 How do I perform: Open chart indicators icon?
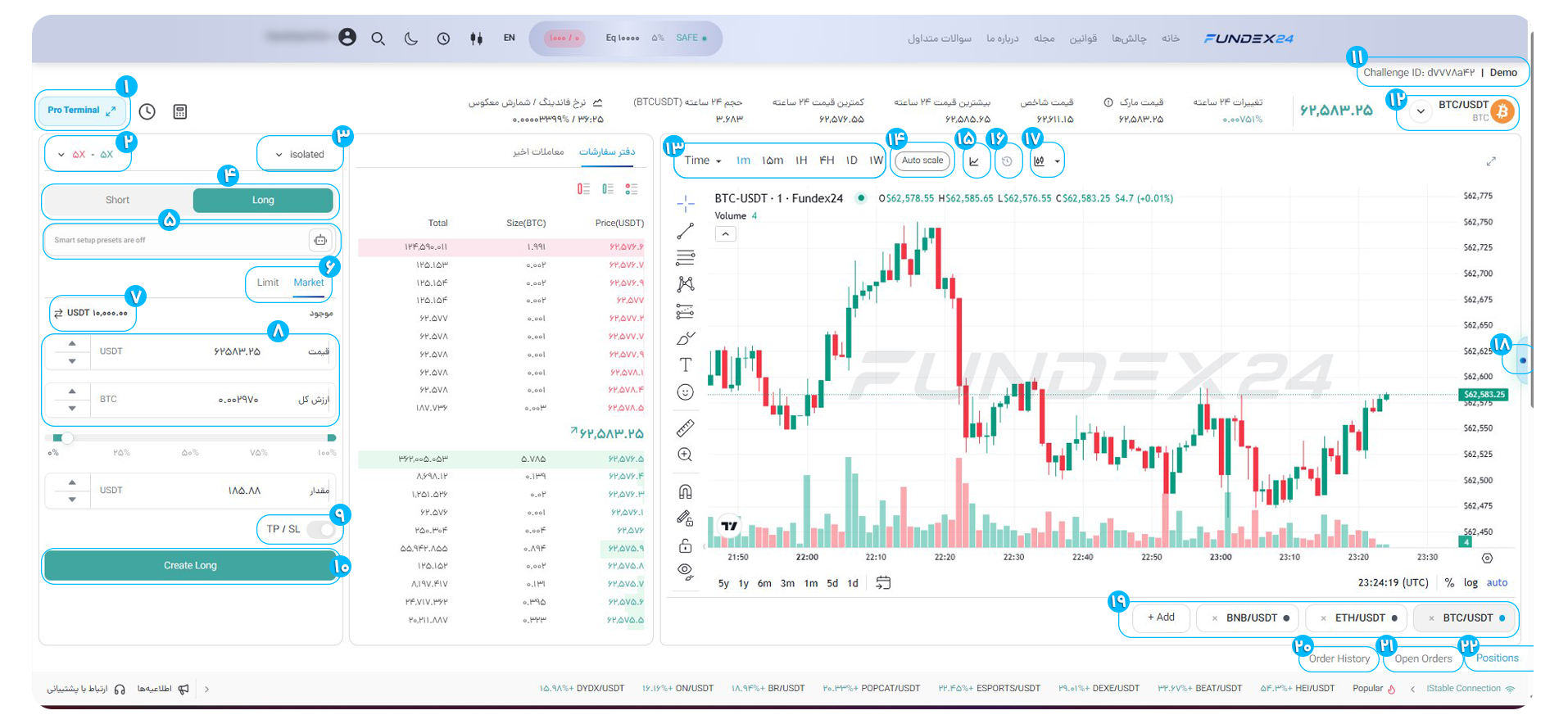coord(974,161)
